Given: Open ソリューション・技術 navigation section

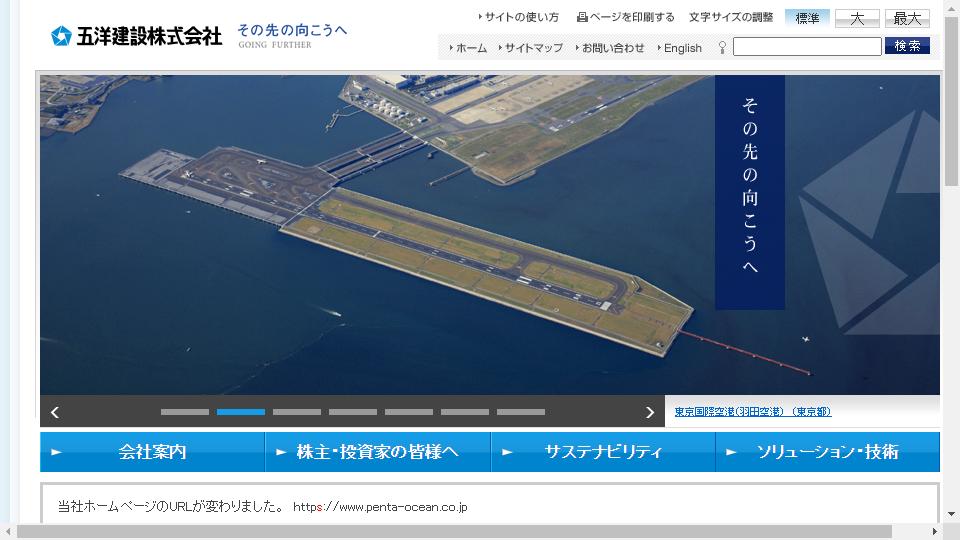Looking at the screenshot, I should [x=827, y=452].
